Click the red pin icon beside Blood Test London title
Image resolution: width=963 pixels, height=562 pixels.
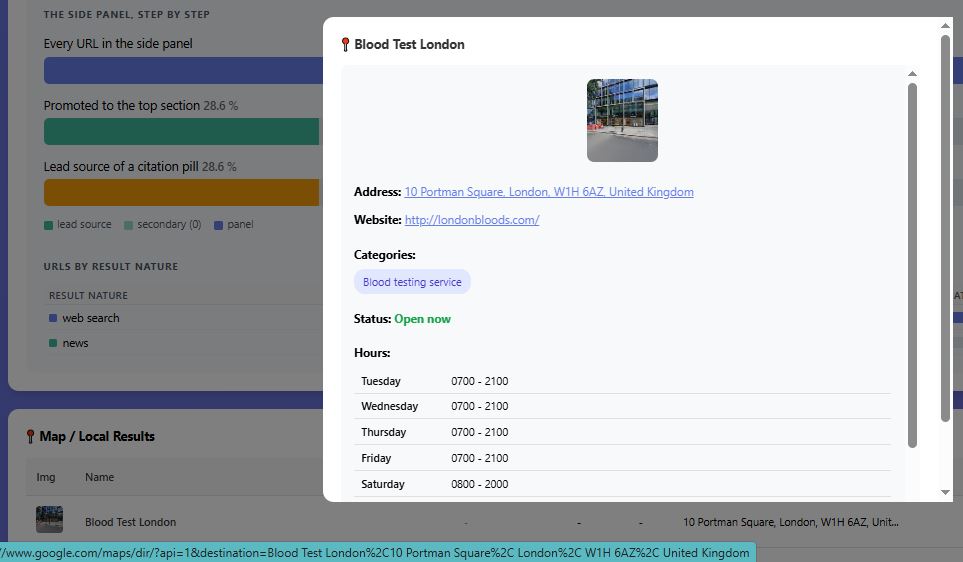click(345, 44)
